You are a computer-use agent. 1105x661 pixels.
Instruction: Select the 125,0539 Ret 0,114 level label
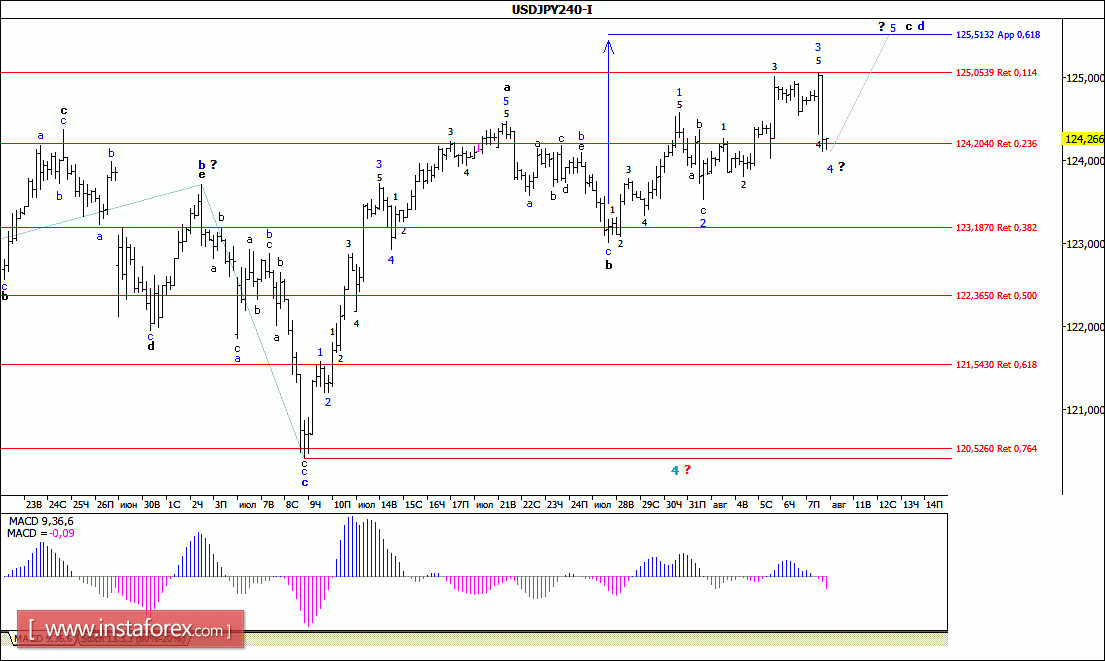click(996, 73)
